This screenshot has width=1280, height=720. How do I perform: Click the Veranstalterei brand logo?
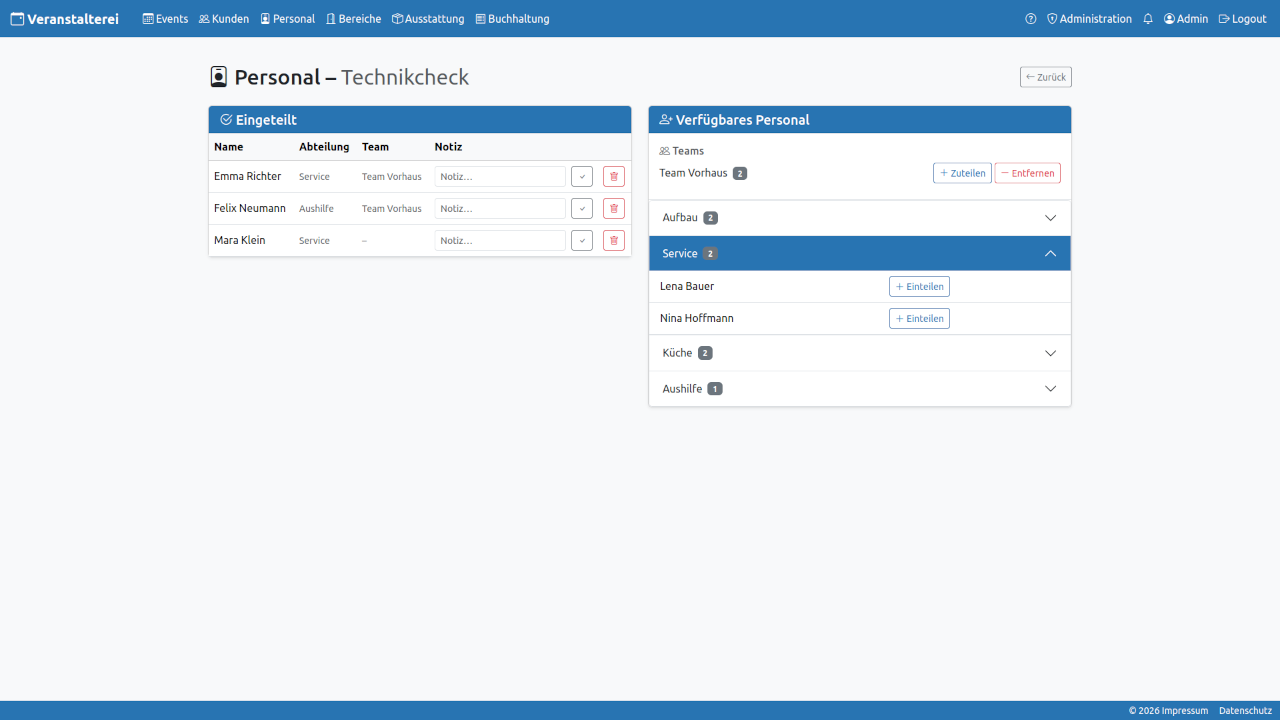click(64, 19)
